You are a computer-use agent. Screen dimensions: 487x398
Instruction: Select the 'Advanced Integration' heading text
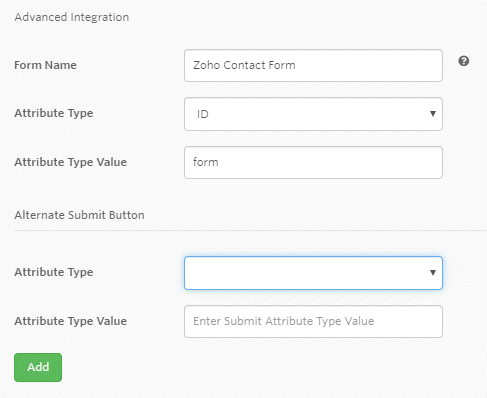tap(72, 17)
